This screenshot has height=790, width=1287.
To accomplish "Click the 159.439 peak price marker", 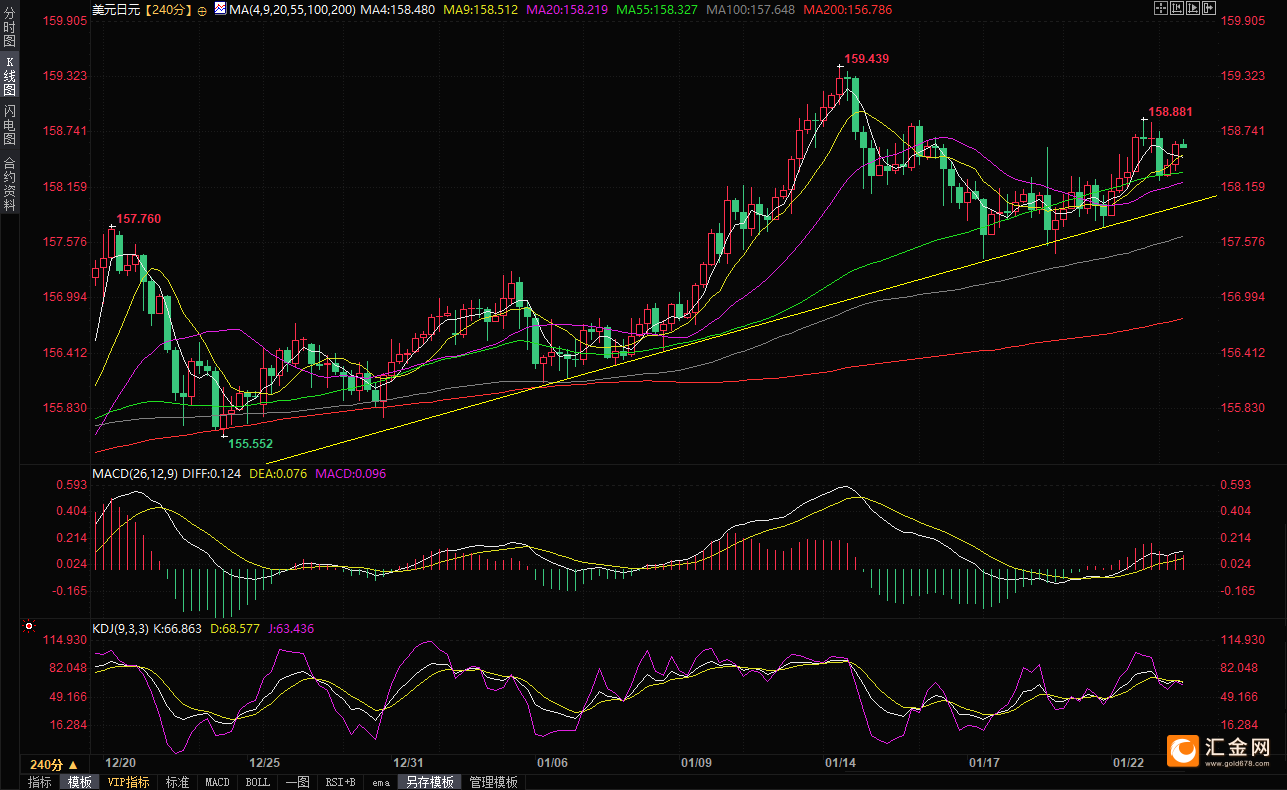I will pyautogui.click(x=866, y=59).
